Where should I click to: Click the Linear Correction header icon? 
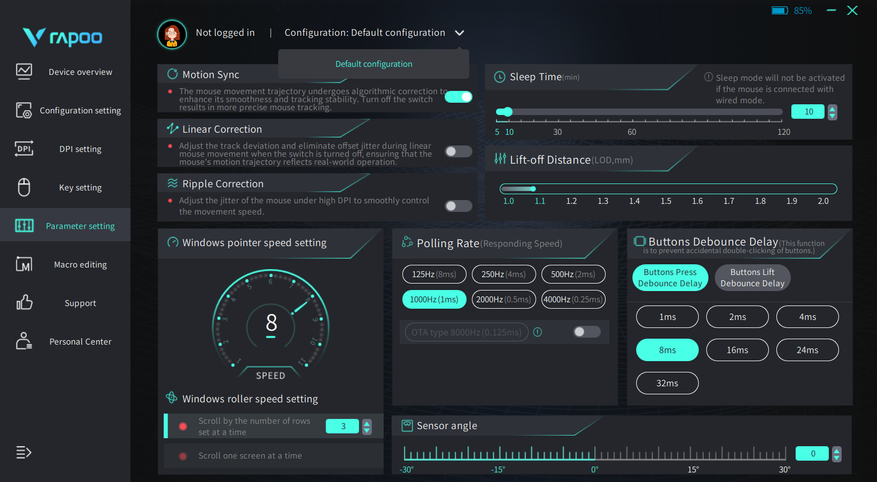coord(172,129)
